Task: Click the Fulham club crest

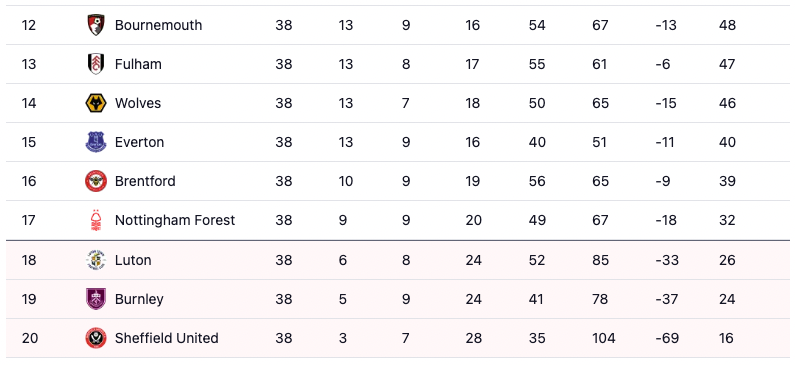Action: pyautogui.click(x=96, y=64)
